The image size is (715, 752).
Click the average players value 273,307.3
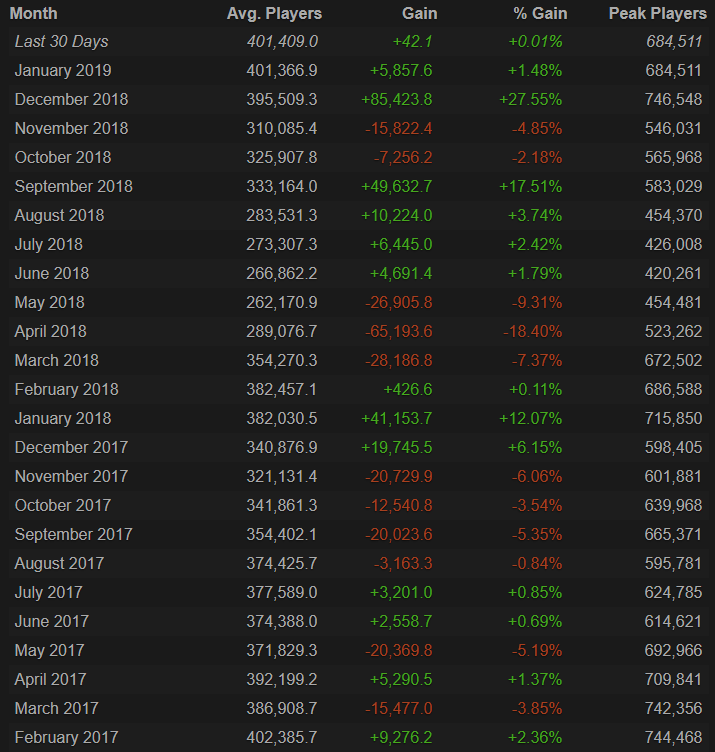[x=282, y=245]
